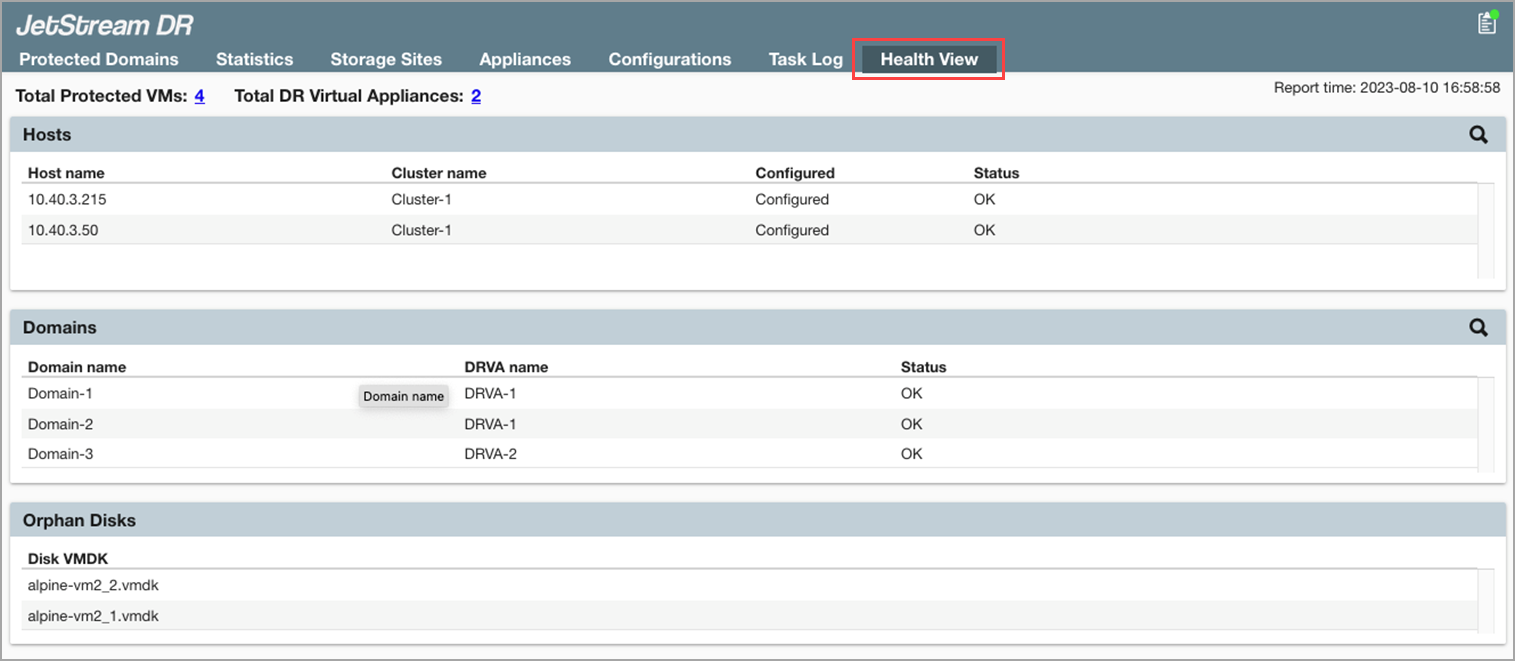
Task: Sort domains by DRVA name column header
Action: [x=506, y=367]
